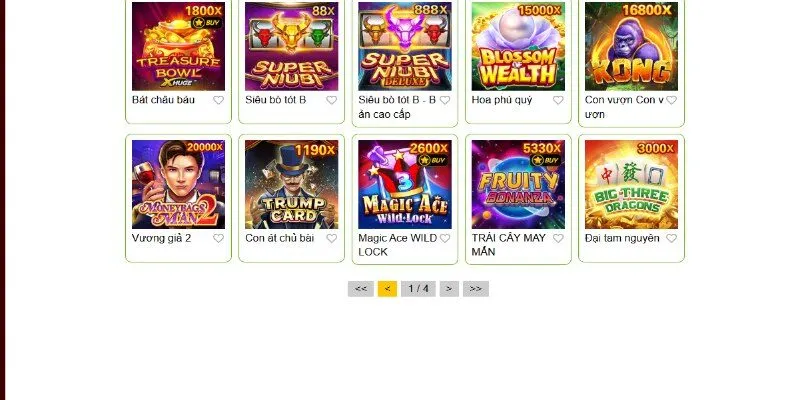
Task: Favorite Magic Ace WILD LOCK heart icon
Action: pos(445,238)
